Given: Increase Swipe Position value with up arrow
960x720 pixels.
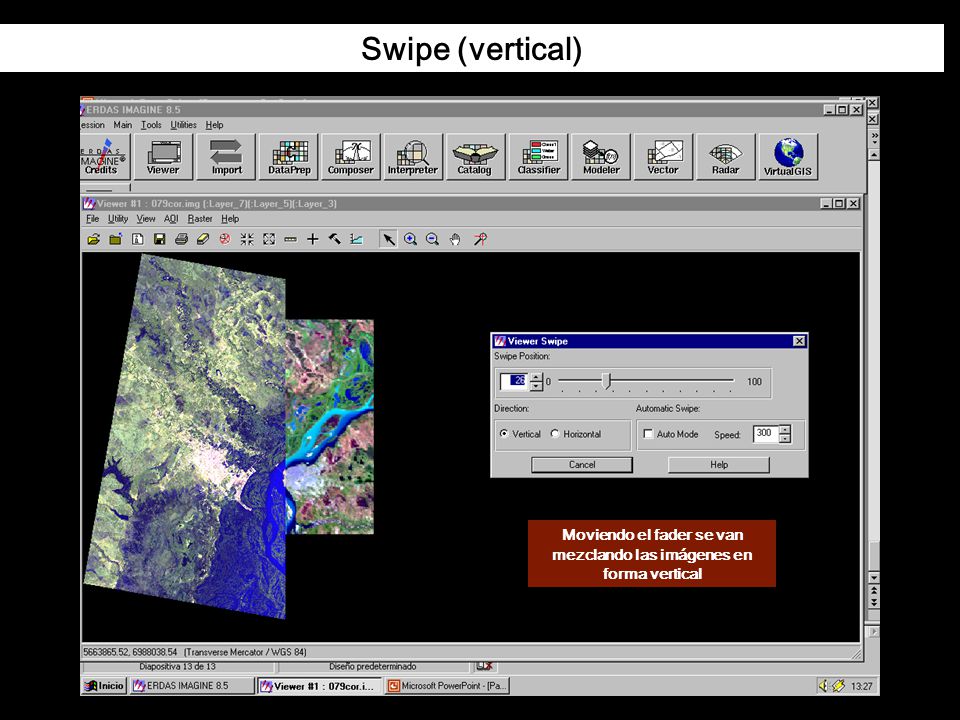Looking at the screenshot, I should [x=536, y=377].
